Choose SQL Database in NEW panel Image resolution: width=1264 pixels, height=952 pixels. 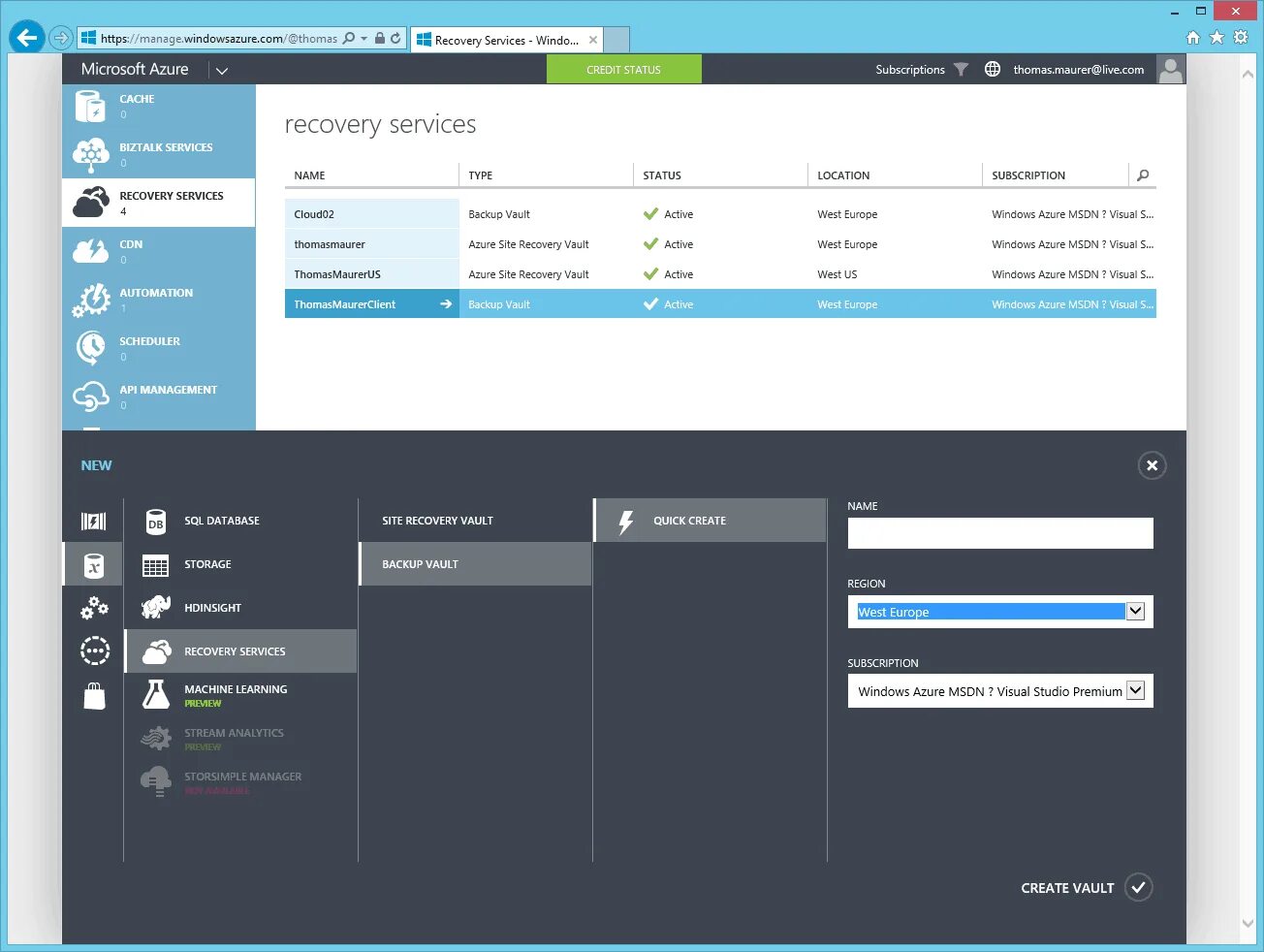point(241,521)
